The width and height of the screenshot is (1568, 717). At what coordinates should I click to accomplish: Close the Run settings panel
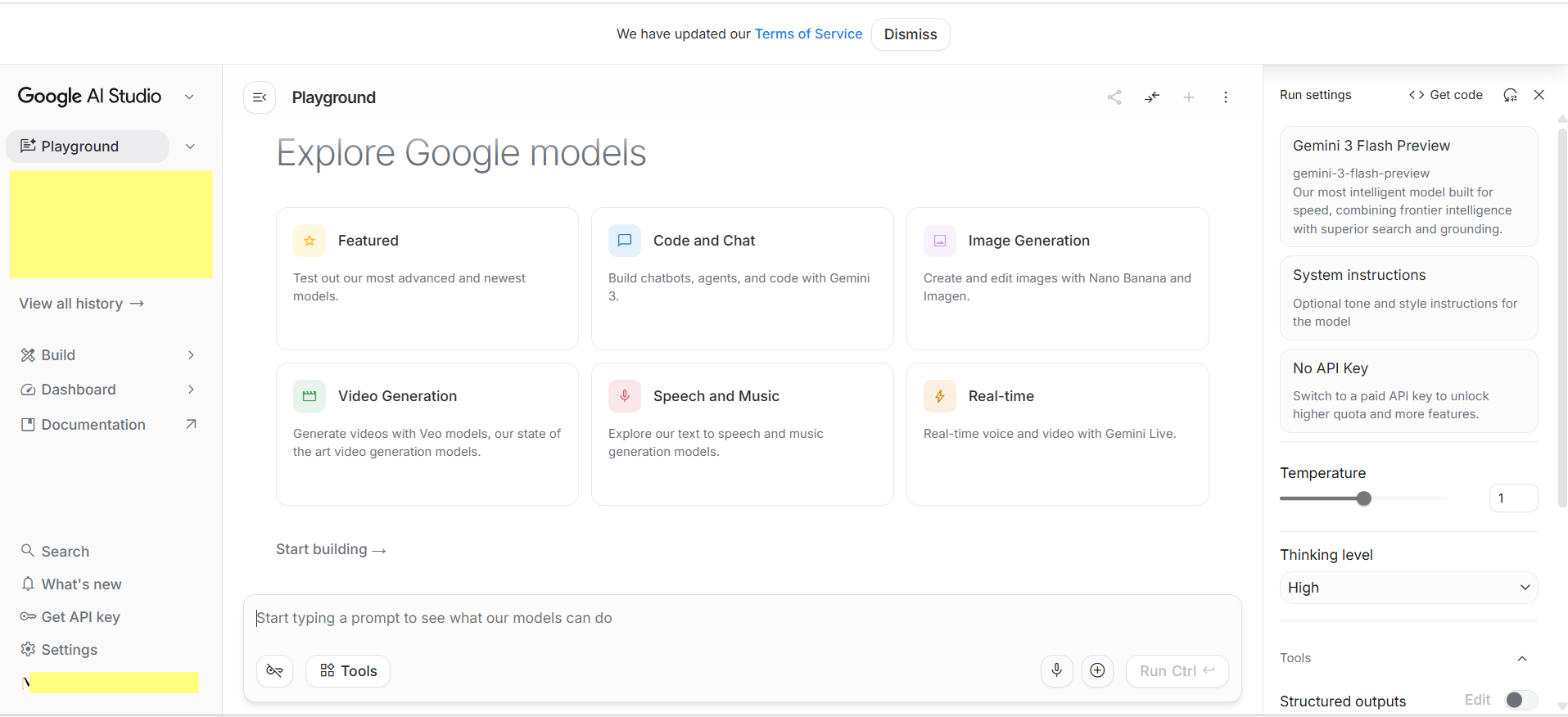pos(1539,95)
